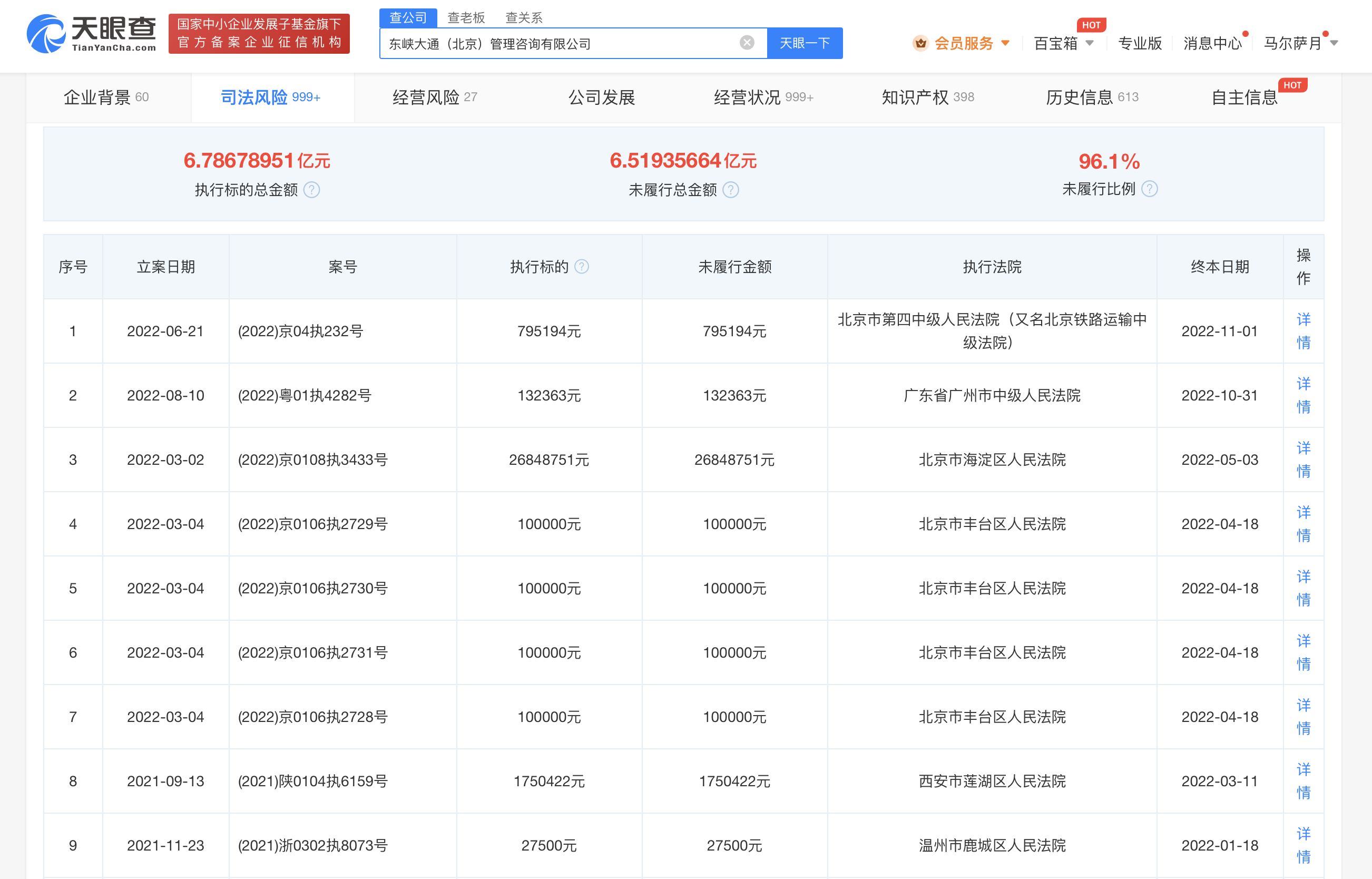Open help tooltip for 执行标的总金额
Viewport: 1372px width, 879px height.
(311, 190)
